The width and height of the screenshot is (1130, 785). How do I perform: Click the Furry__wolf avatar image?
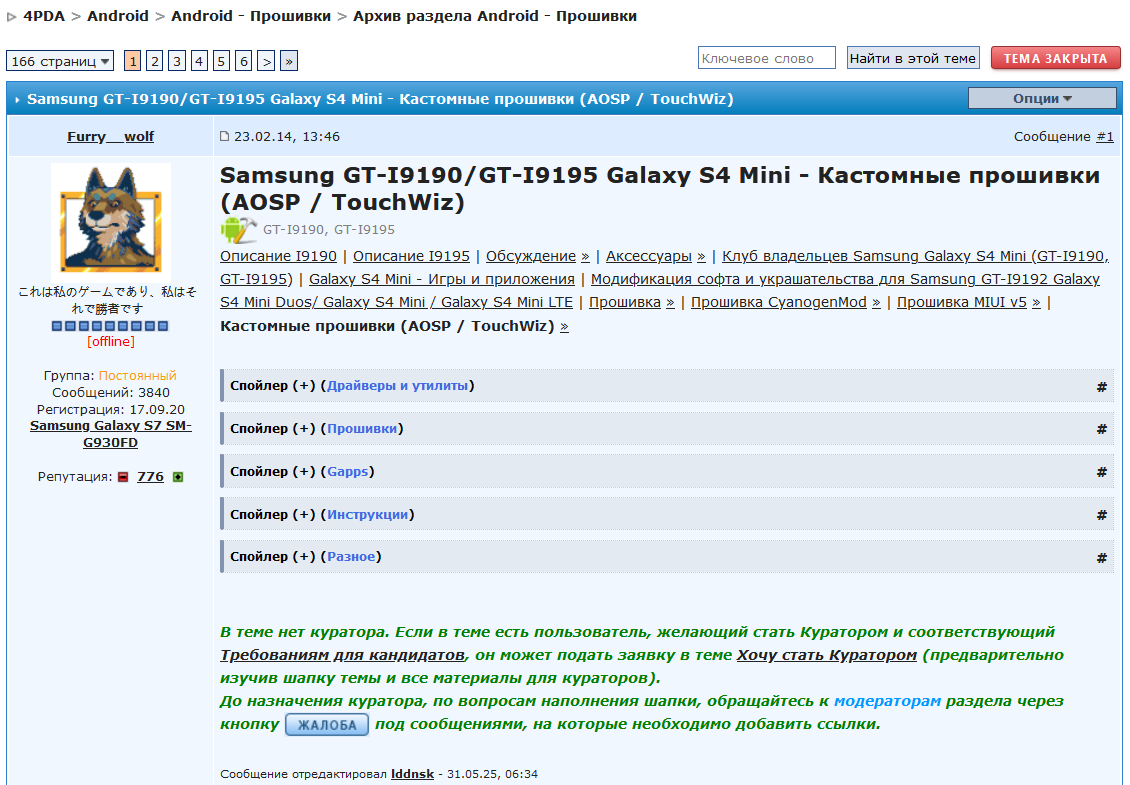(x=111, y=222)
